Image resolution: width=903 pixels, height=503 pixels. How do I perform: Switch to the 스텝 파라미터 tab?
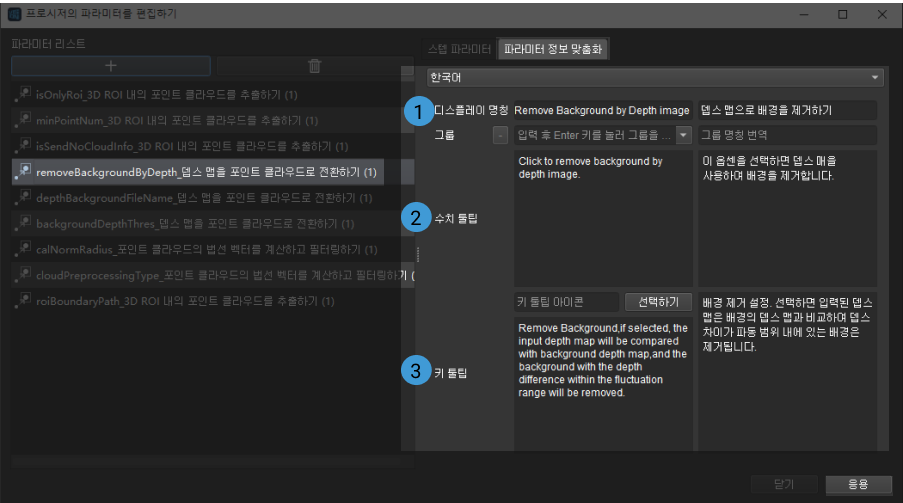pos(459,49)
